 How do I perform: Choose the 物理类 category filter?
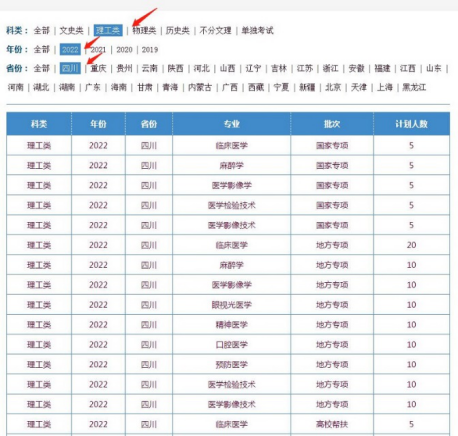pos(144,31)
